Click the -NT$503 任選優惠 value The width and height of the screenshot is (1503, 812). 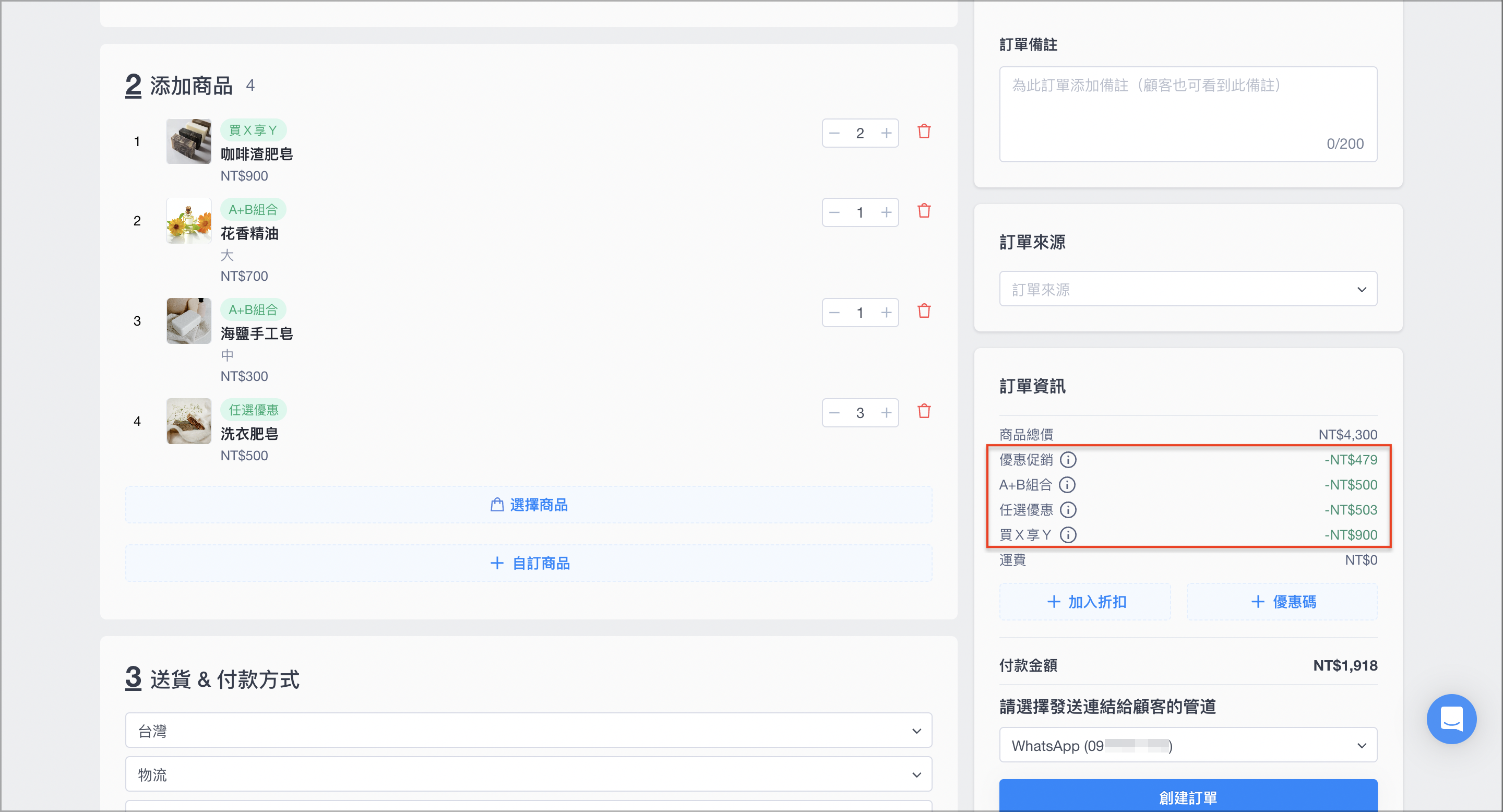click(1350, 510)
